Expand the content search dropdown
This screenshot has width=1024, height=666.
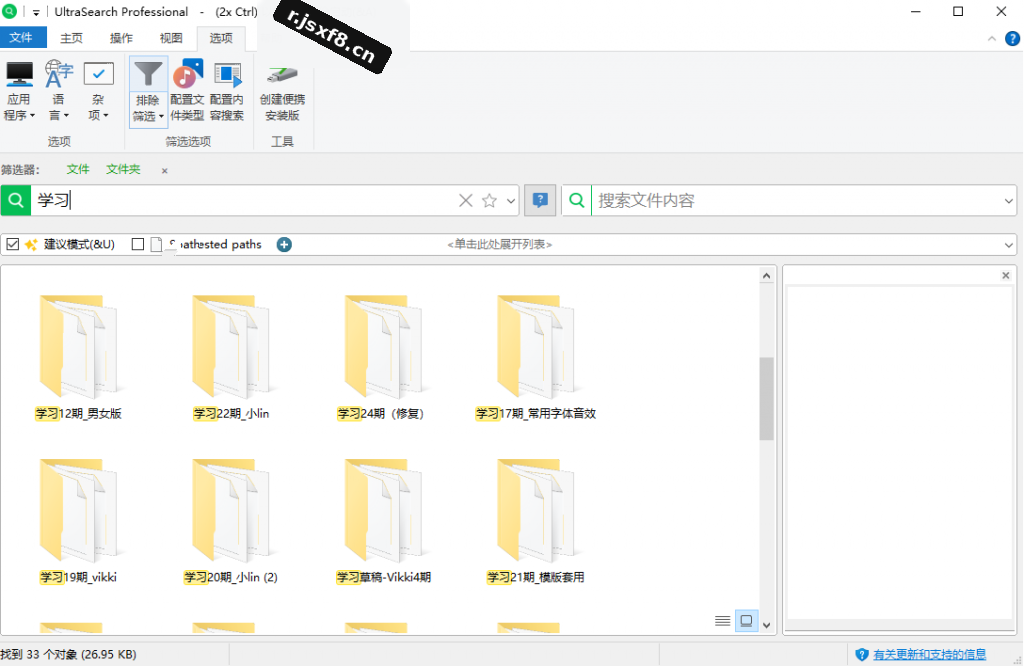(x=1008, y=201)
